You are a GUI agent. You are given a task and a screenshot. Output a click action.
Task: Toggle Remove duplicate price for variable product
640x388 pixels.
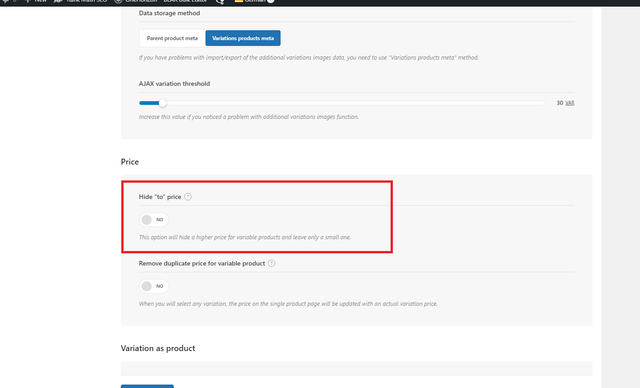point(153,286)
